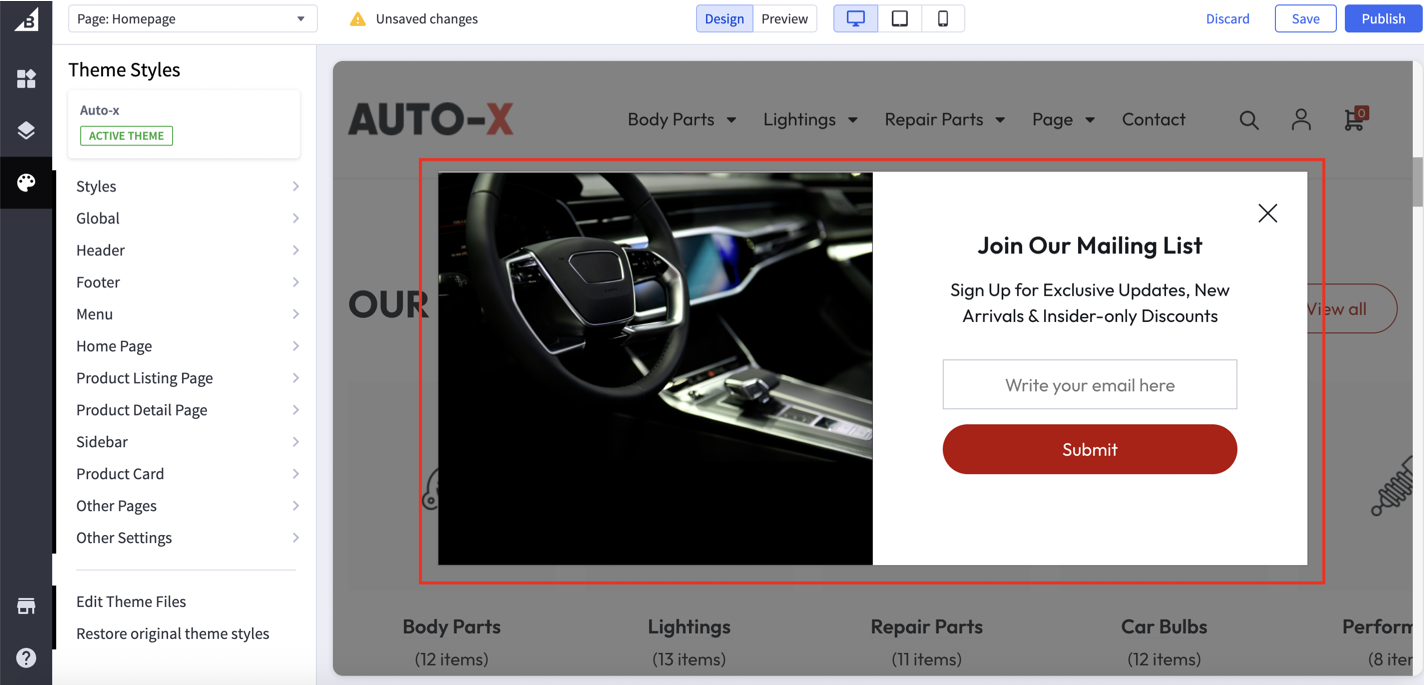1425x685 pixels.
Task: Close the mailing list popup
Action: (x=1267, y=213)
